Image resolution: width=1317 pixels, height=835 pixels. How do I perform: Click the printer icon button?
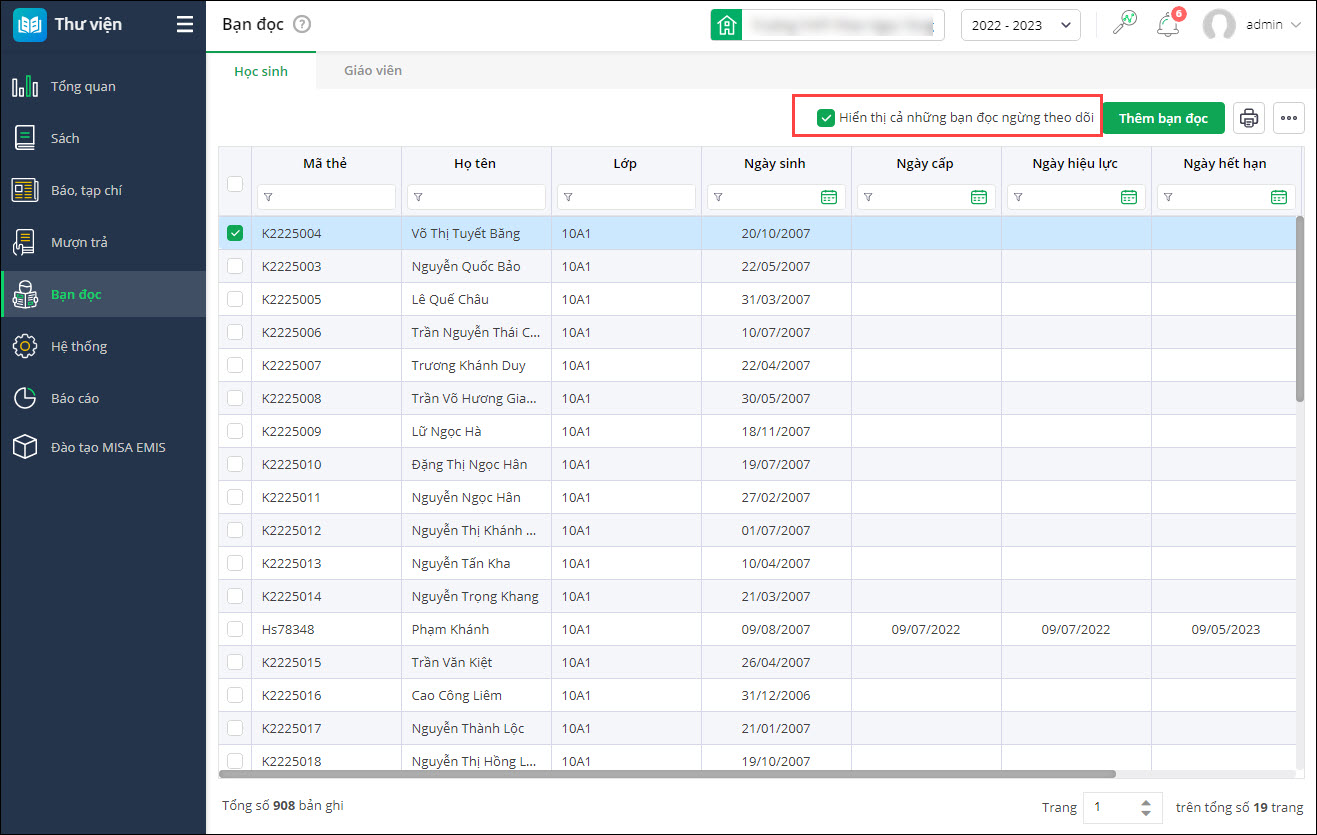[x=1248, y=118]
